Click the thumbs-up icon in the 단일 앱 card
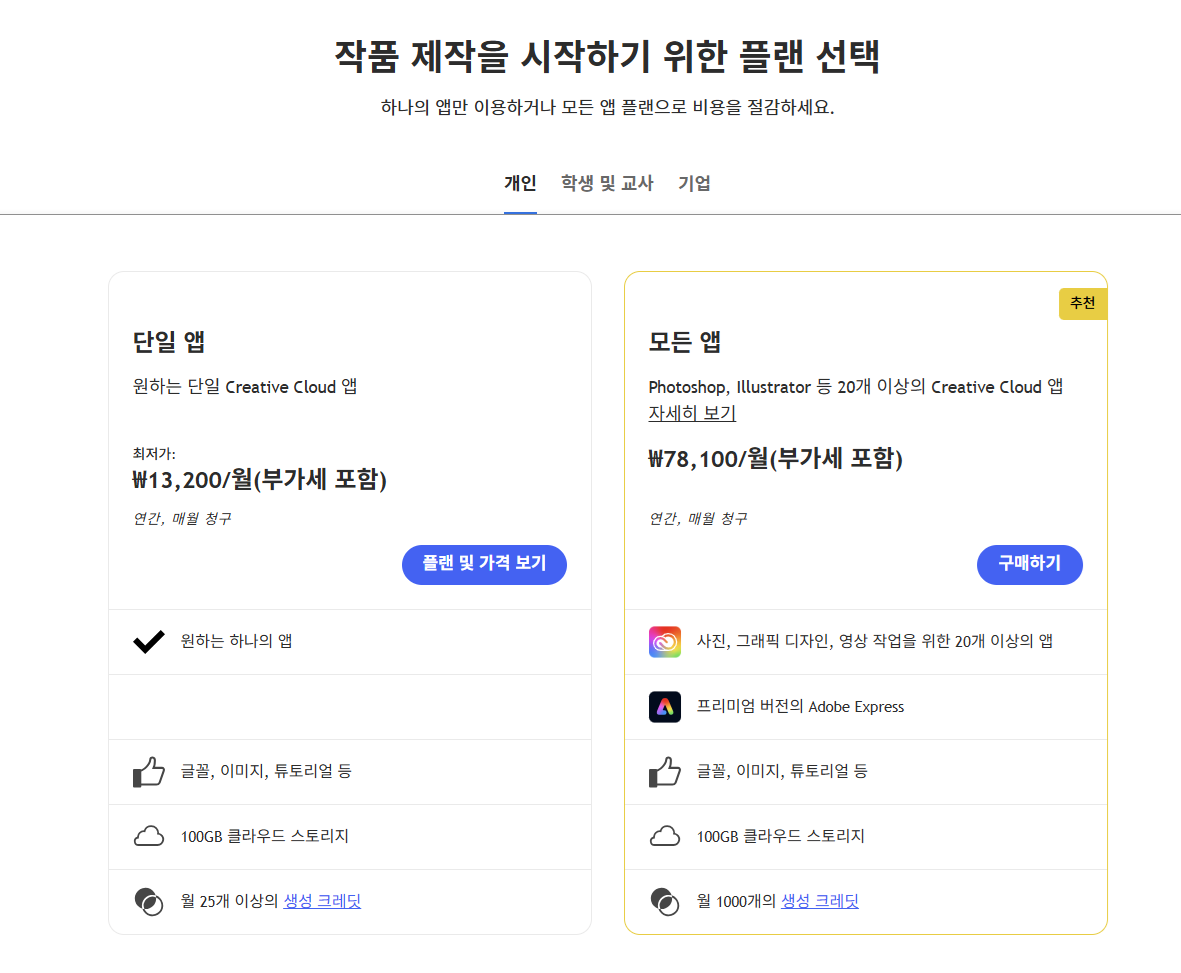Viewport: 1181px width, 973px height. 149,770
